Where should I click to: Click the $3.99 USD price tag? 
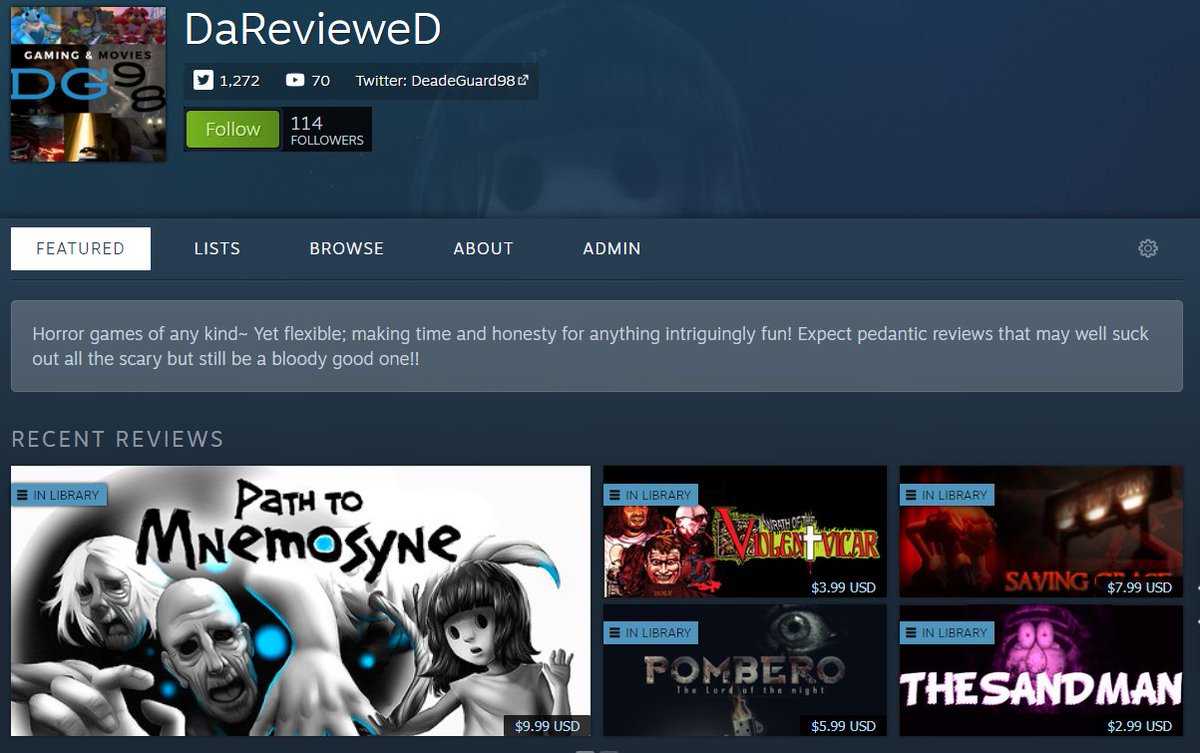(x=843, y=587)
